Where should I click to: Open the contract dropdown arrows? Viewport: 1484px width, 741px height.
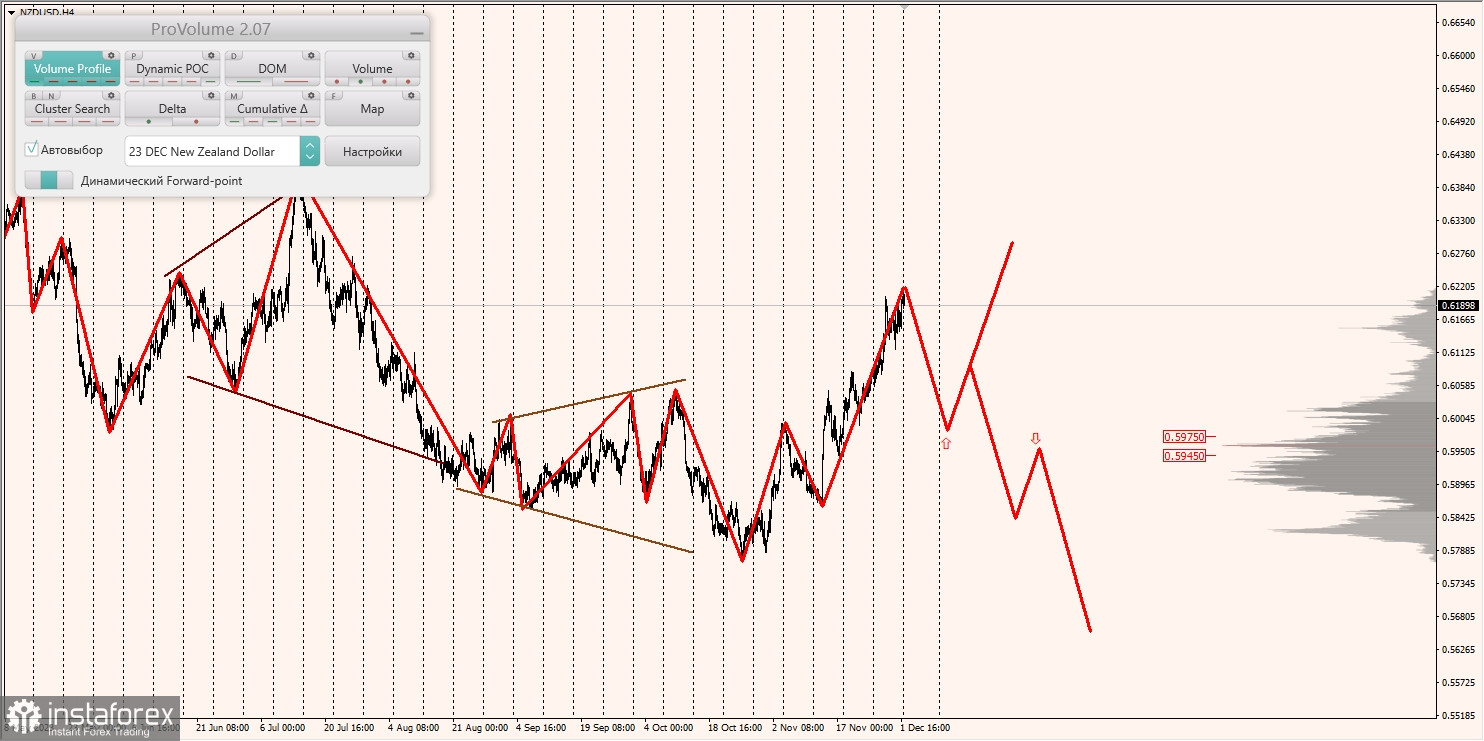pyautogui.click(x=310, y=151)
